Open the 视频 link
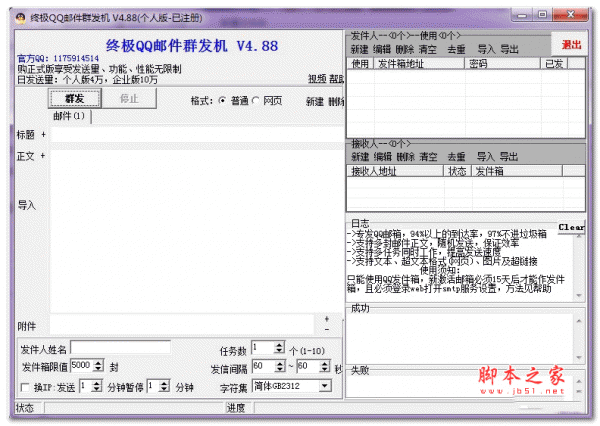This screenshot has width=600, height=426. tap(316, 78)
